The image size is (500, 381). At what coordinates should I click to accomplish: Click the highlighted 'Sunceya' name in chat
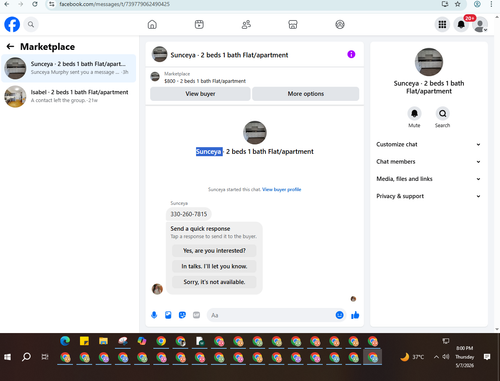209,152
